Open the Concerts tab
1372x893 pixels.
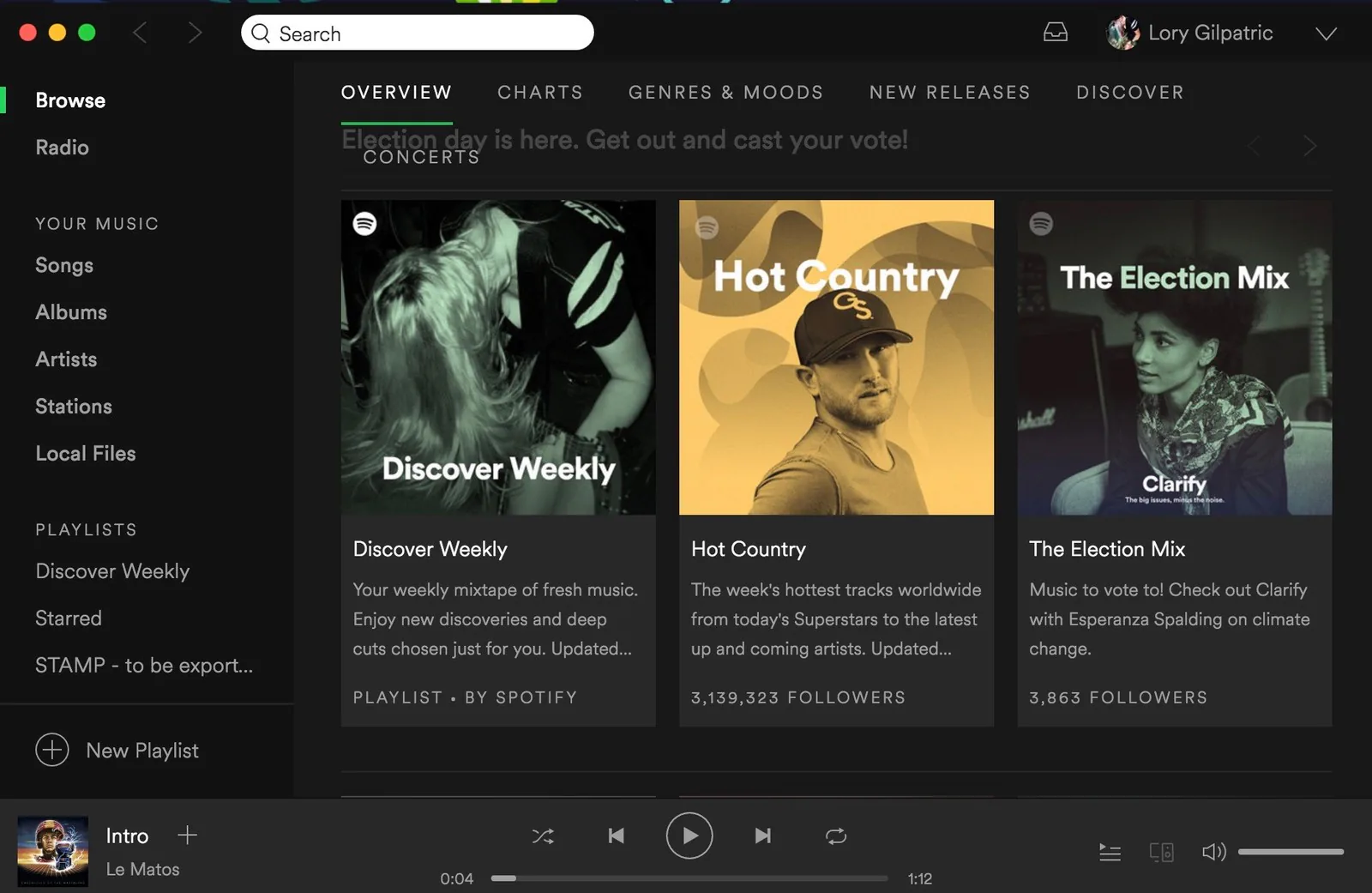421,157
